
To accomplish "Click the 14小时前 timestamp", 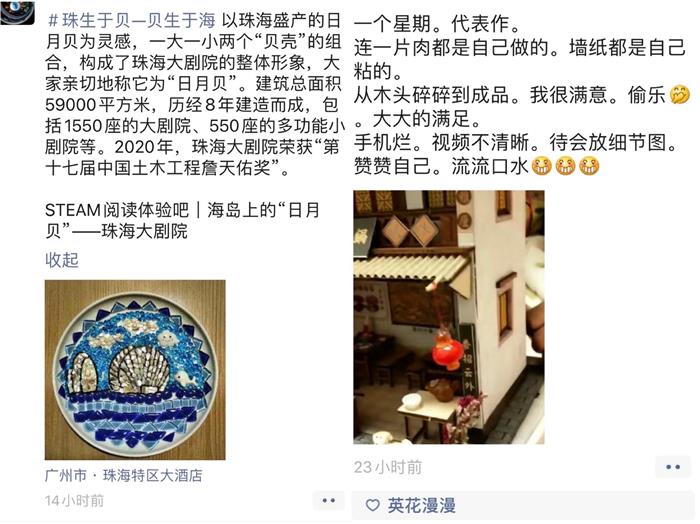I will [74, 501].
